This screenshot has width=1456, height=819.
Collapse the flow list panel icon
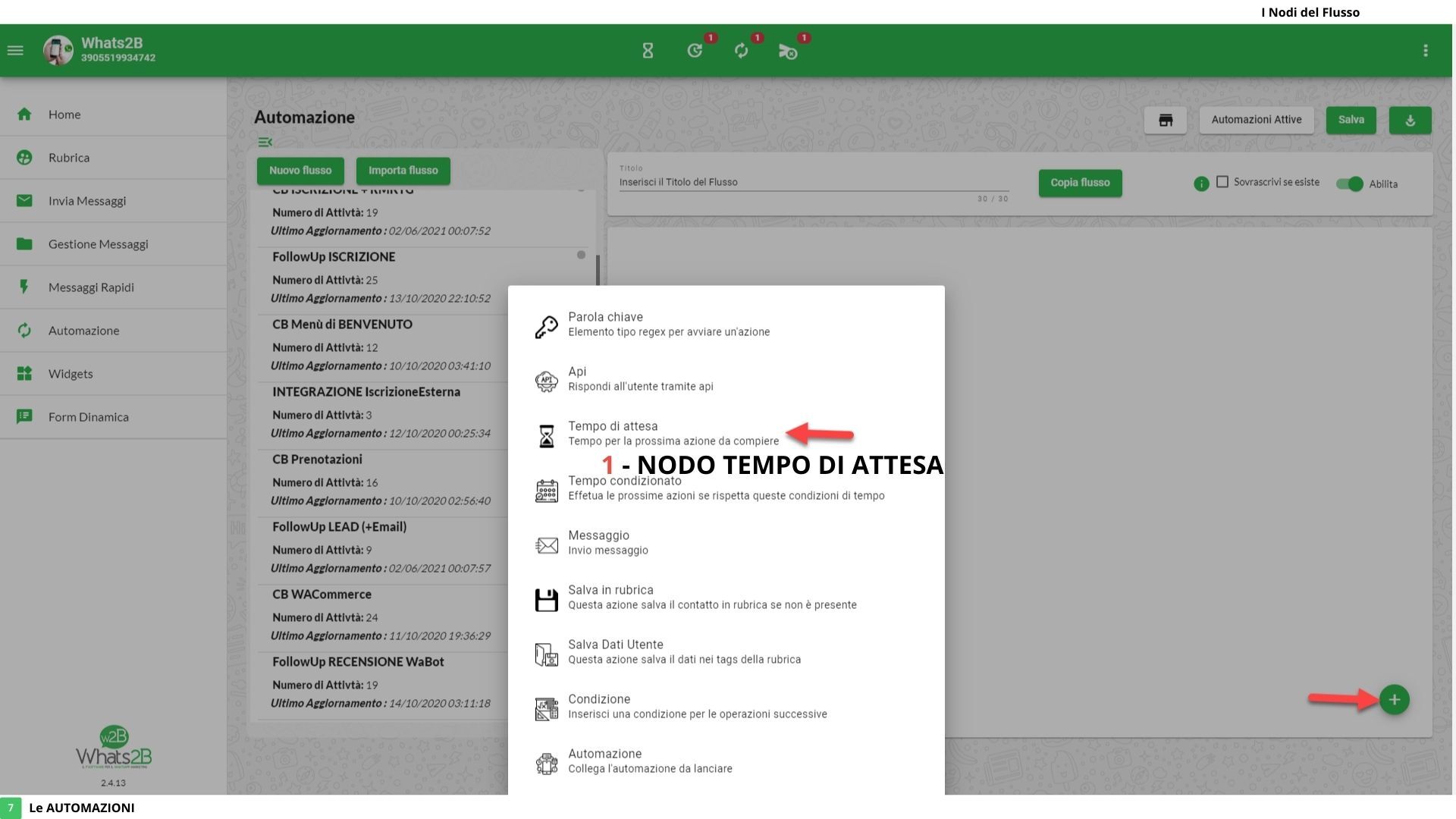point(265,142)
